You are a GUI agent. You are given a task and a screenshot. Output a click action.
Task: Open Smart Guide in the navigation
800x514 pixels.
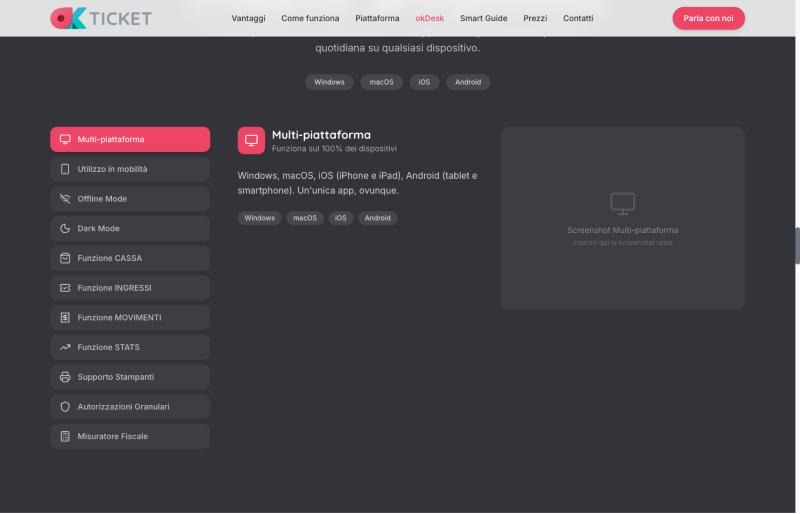point(484,18)
